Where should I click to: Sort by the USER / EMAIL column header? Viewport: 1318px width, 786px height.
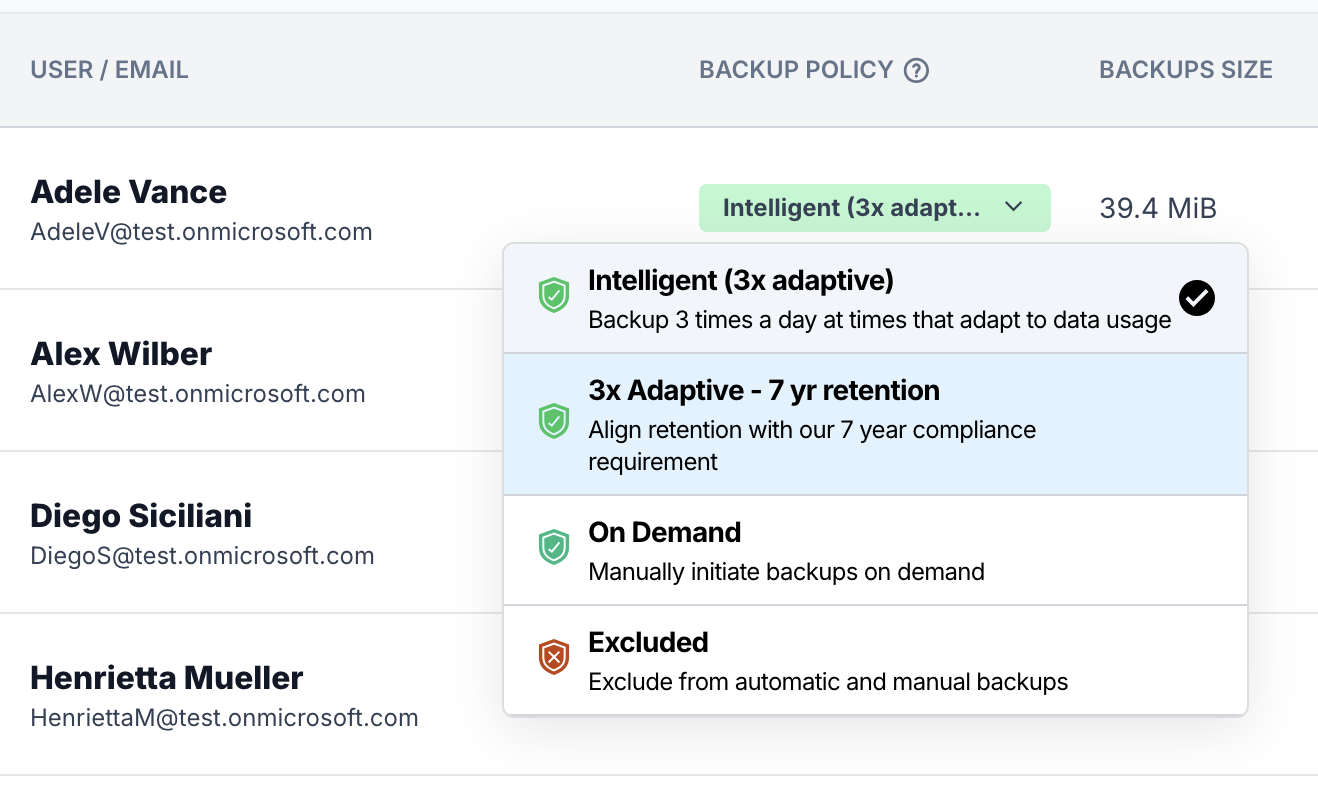[x=109, y=70]
